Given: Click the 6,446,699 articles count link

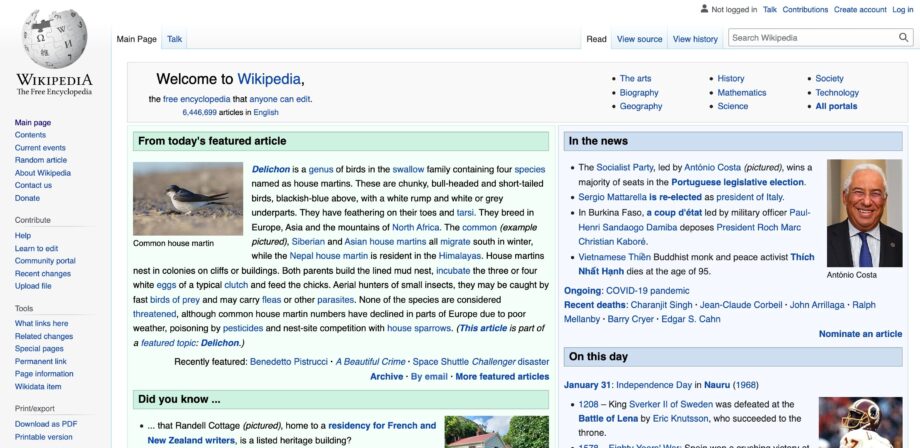Looking at the screenshot, I should click(199, 113).
